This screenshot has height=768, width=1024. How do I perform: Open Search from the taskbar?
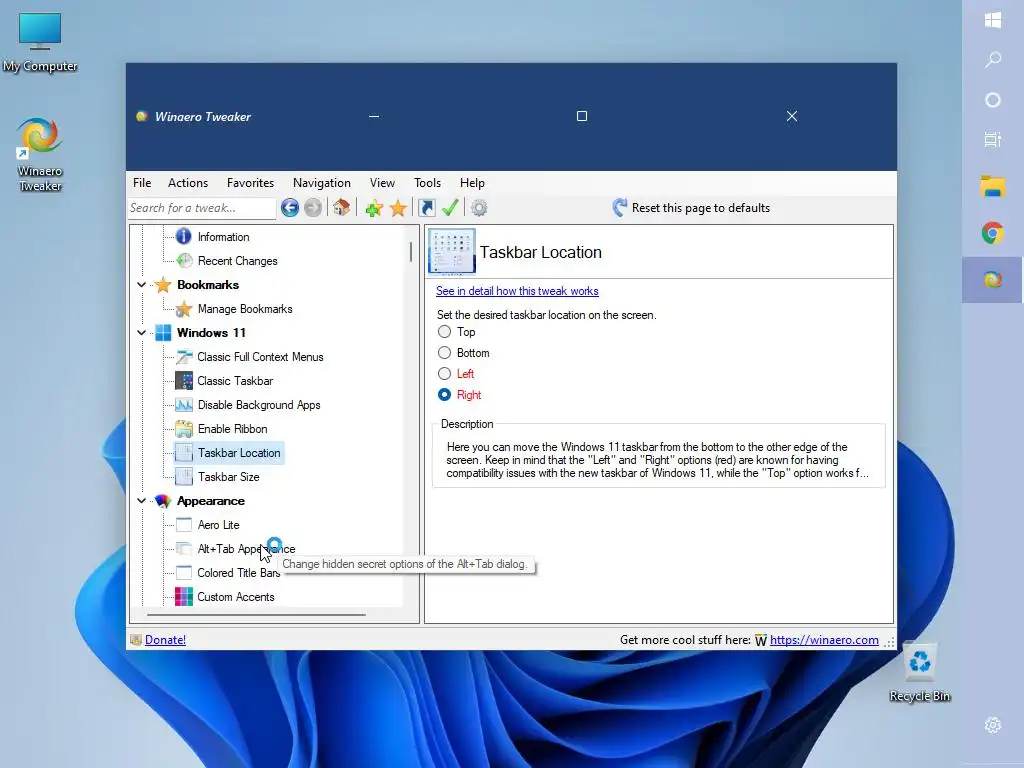993,60
